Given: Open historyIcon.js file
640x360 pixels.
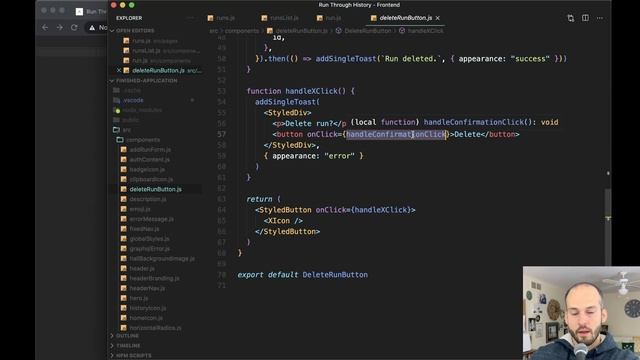Looking at the screenshot, I should click(148, 308).
